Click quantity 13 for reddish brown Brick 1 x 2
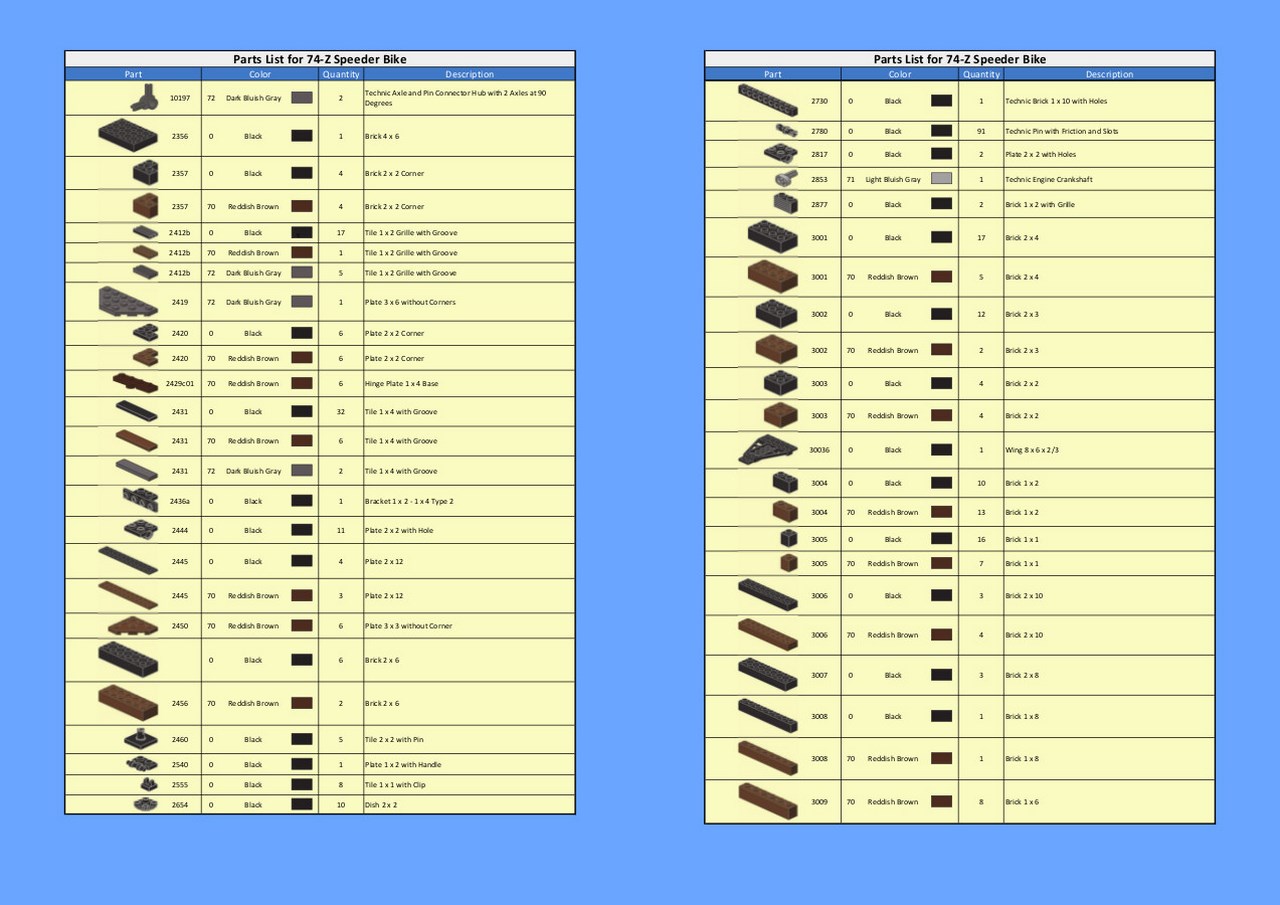The height and width of the screenshot is (905, 1280). click(981, 512)
